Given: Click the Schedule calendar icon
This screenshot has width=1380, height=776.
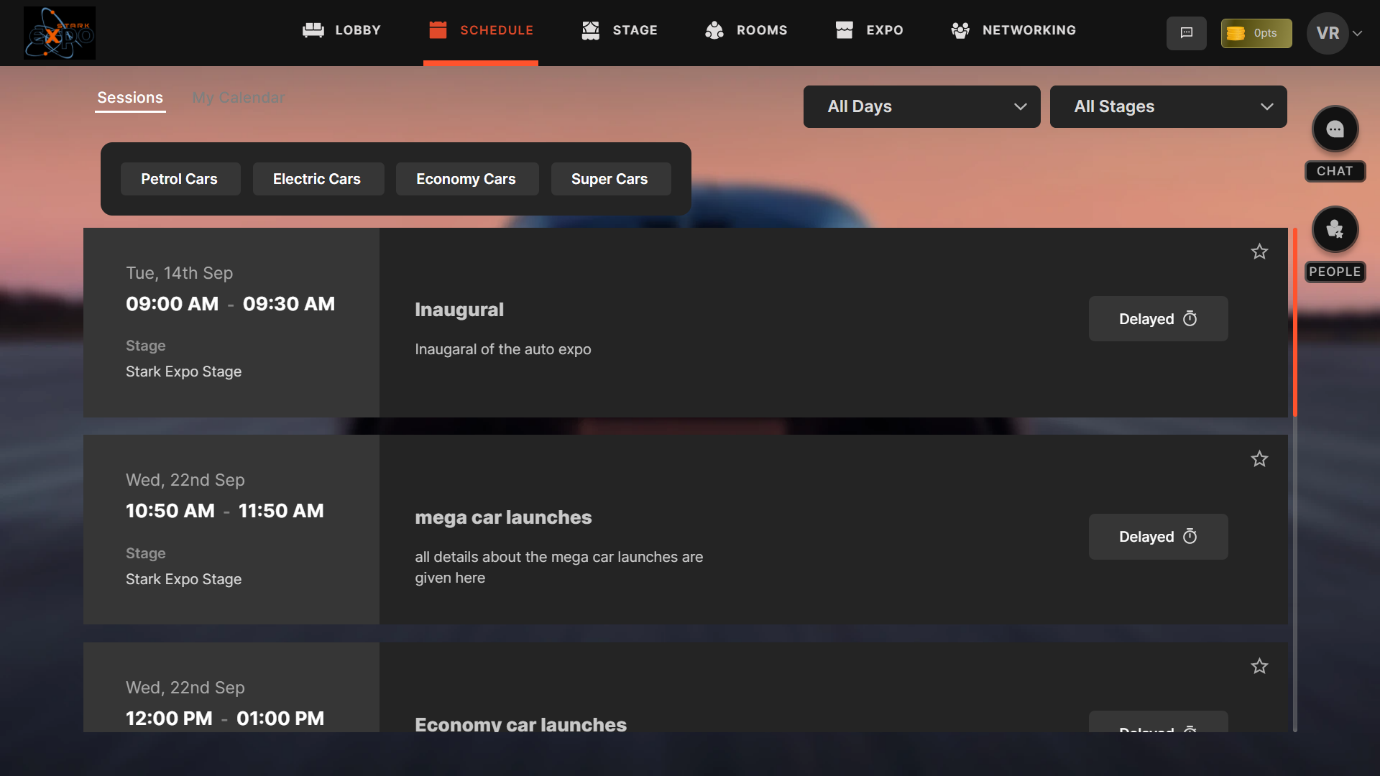Looking at the screenshot, I should click(x=438, y=30).
